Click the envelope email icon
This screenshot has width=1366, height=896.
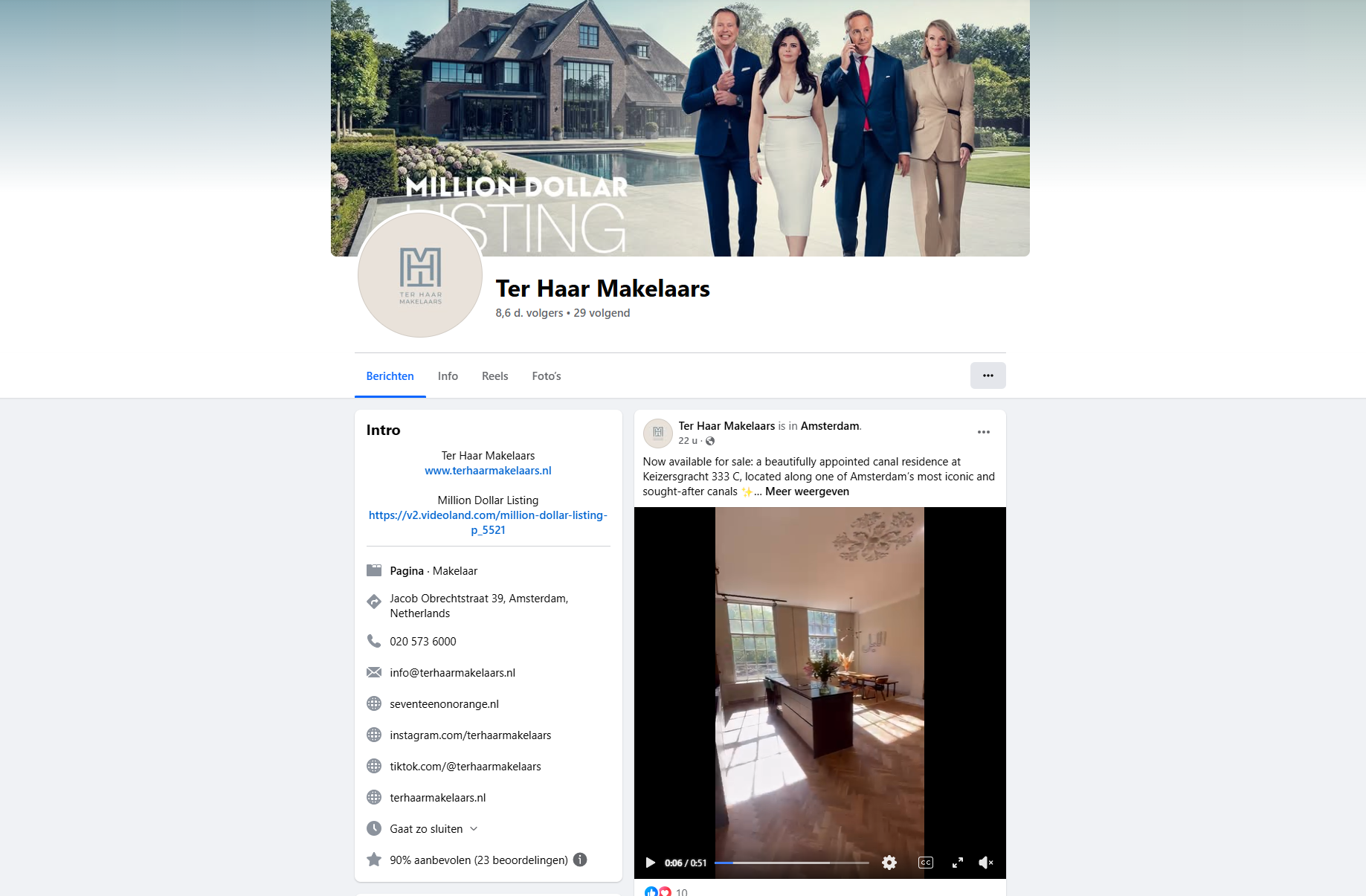tap(374, 672)
